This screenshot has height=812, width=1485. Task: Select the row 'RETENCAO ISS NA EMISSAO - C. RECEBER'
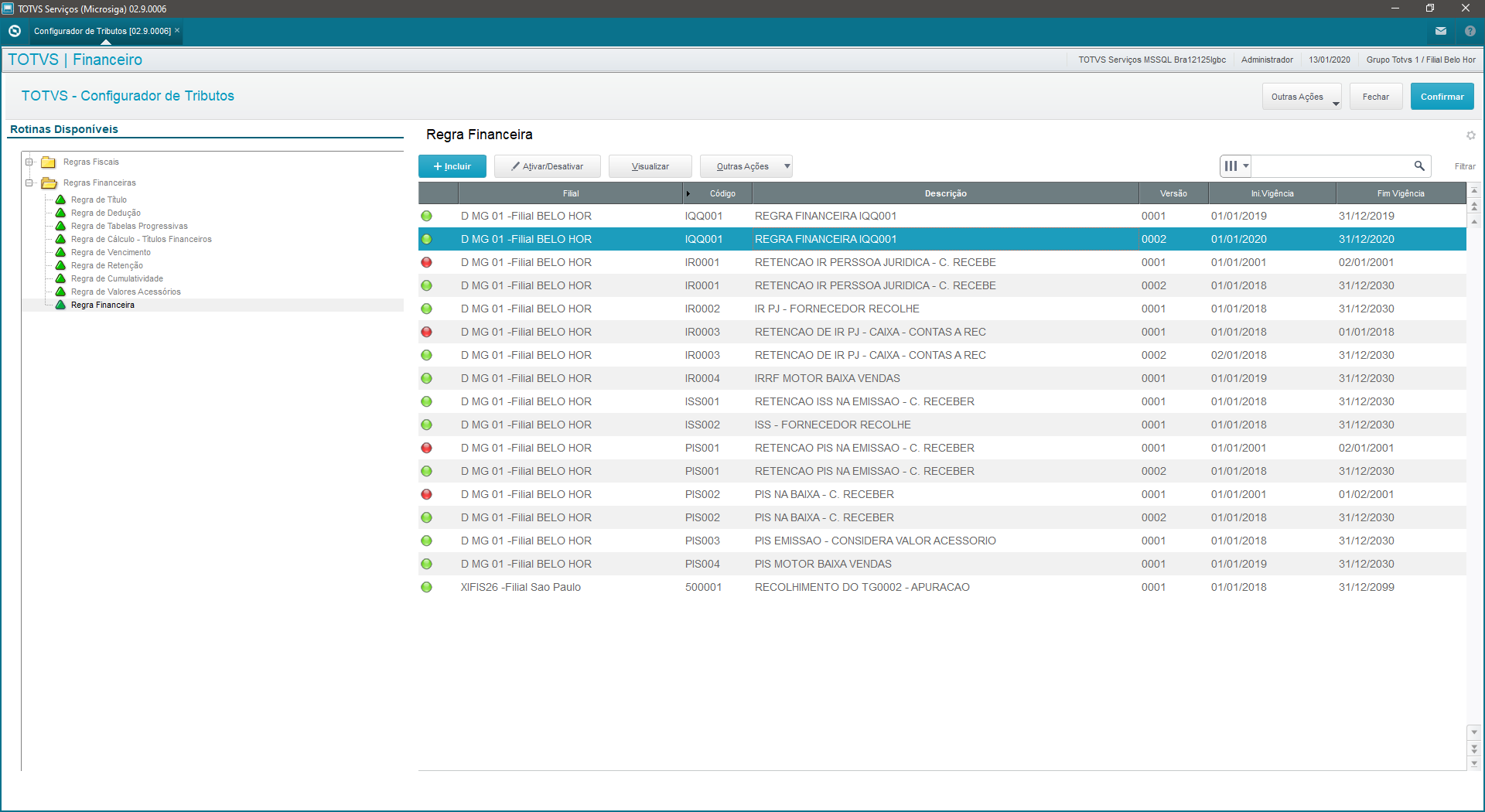coord(942,401)
